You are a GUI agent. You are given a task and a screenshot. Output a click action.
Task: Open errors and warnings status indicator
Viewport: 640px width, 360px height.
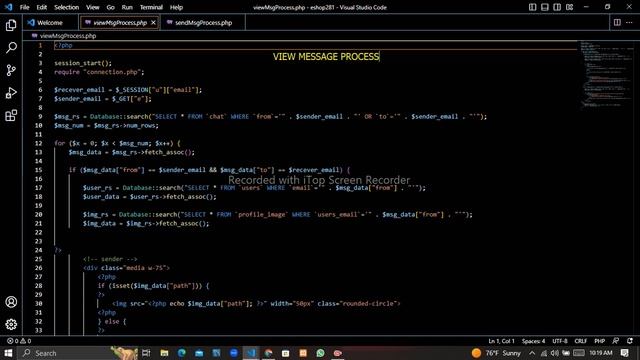tap(19, 341)
